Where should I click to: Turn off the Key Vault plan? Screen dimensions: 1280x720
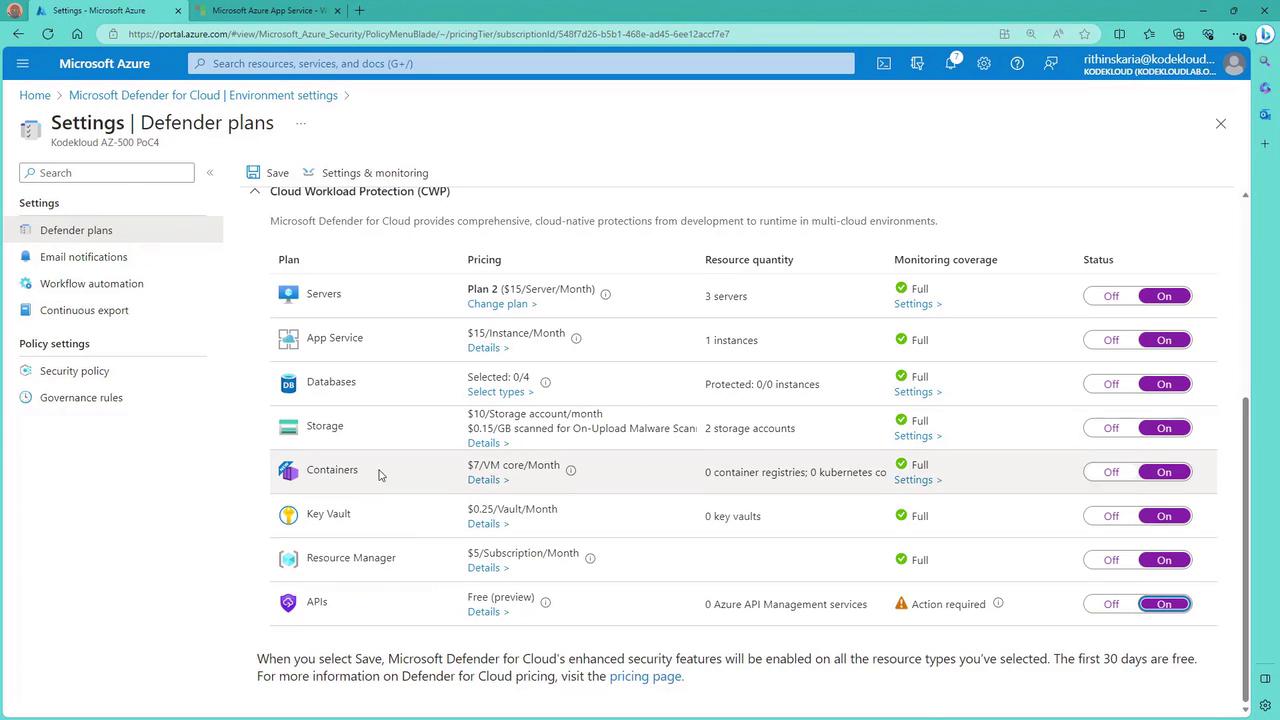coord(1111,516)
